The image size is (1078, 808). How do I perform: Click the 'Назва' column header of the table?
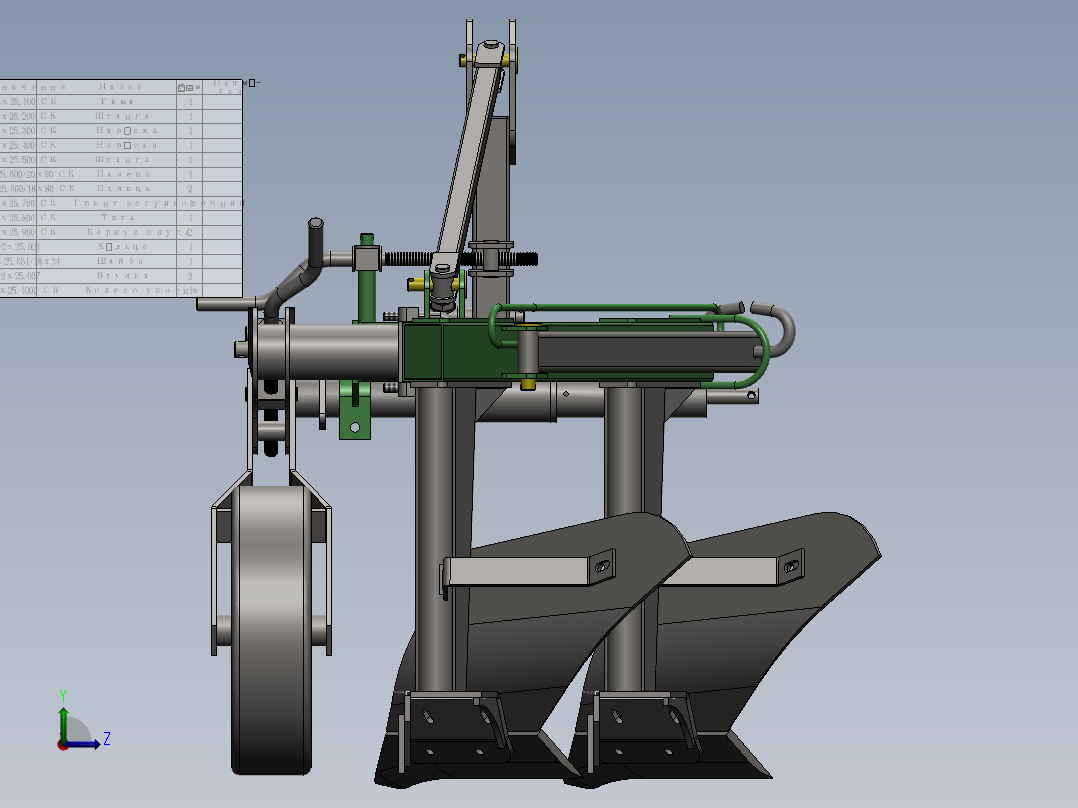point(120,87)
